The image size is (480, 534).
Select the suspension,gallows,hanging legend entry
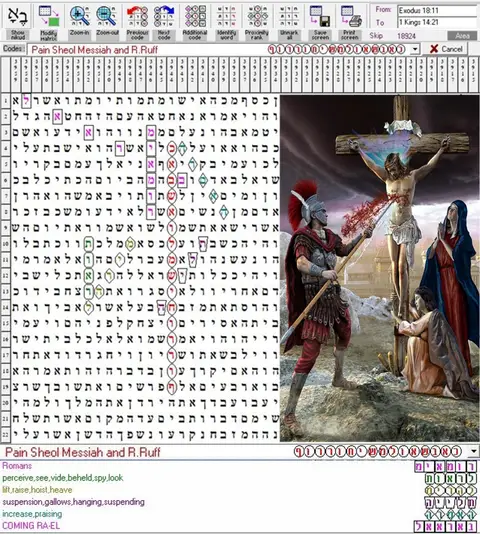pyautogui.click(x=74, y=502)
